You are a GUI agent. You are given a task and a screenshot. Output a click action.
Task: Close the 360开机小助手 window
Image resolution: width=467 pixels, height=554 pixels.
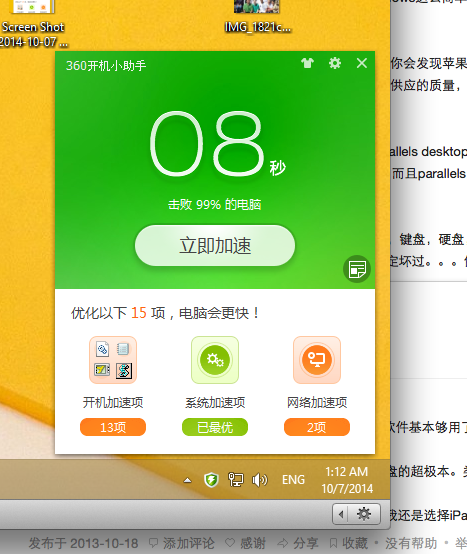(362, 63)
